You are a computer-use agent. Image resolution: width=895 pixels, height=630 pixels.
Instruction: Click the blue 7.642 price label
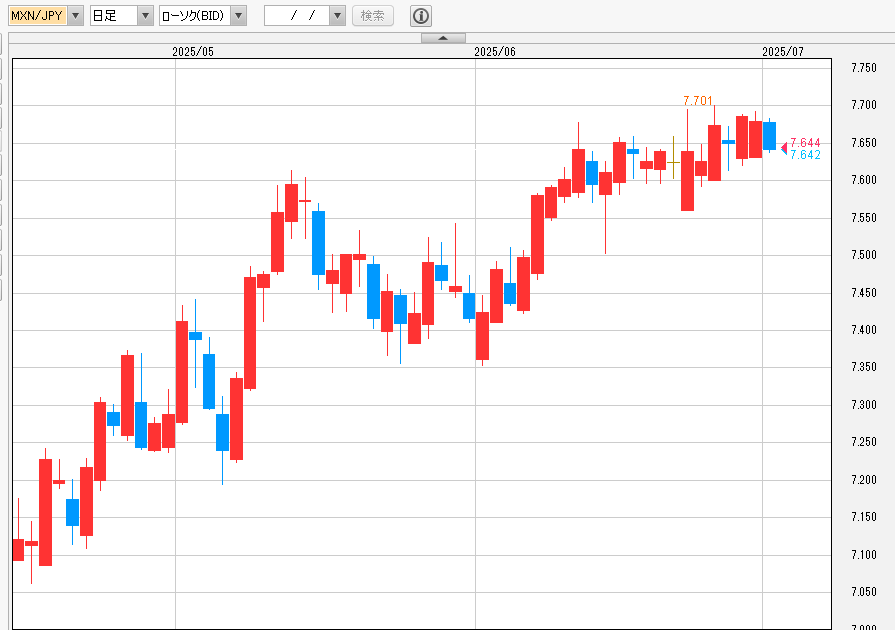tap(805, 155)
